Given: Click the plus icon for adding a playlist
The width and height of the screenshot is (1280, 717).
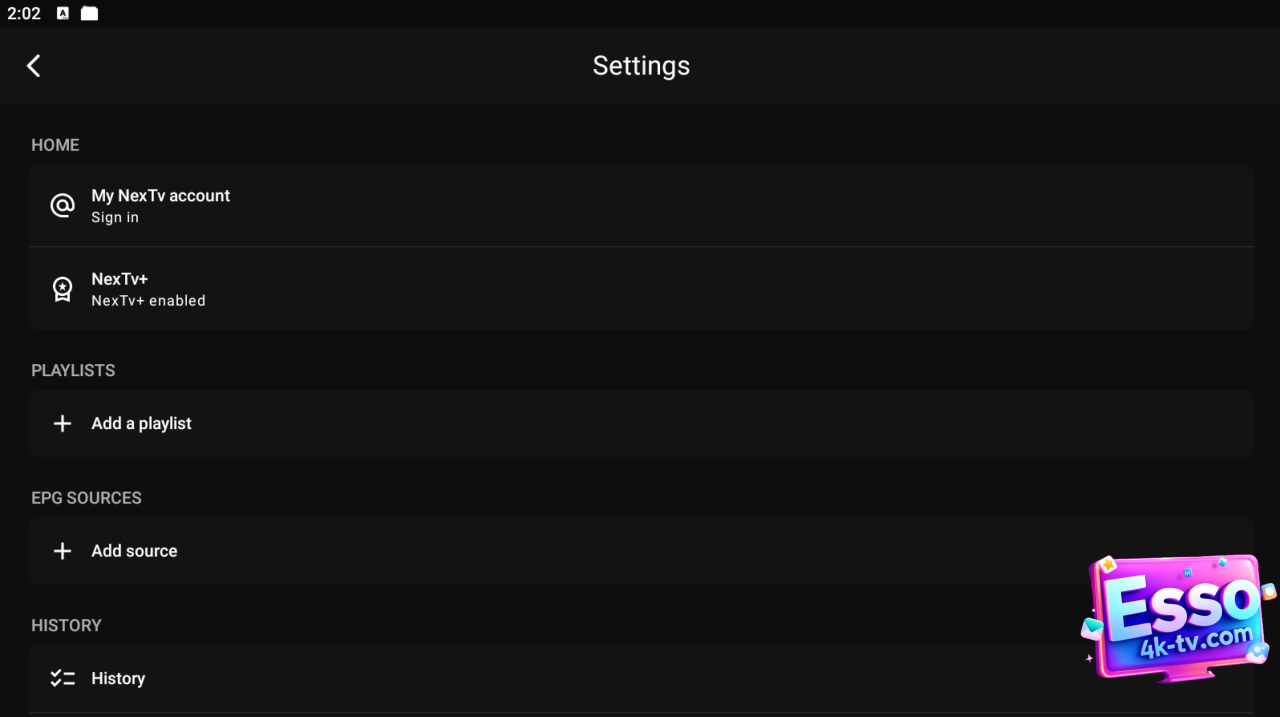Looking at the screenshot, I should pos(62,423).
